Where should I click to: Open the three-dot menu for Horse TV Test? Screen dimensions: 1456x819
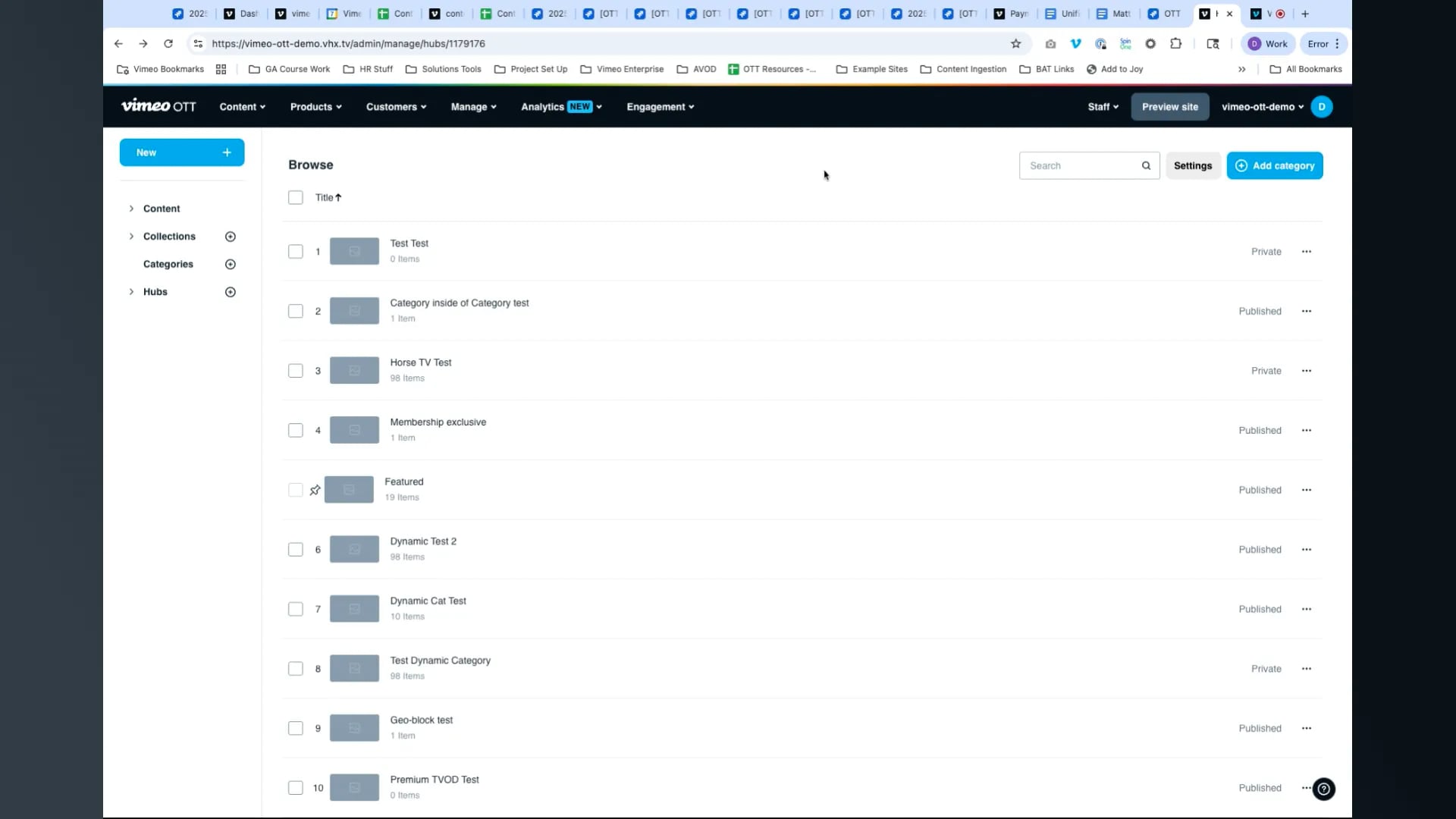click(x=1306, y=371)
